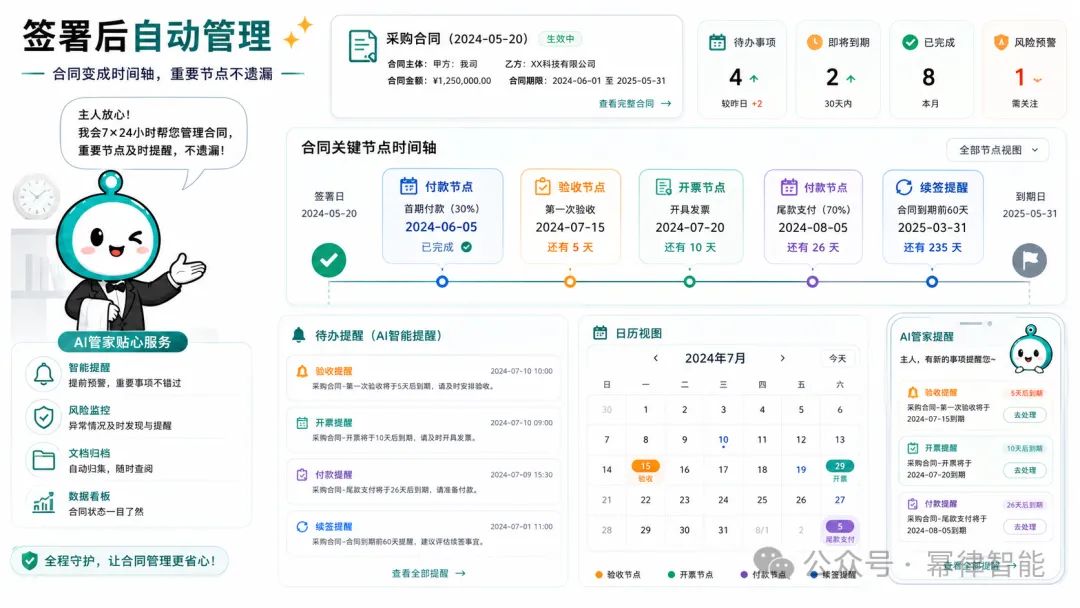The image size is (1080, 608).
Task: Click refresh icon in 续签提醒 to-do row
Action: coord(302,527)
